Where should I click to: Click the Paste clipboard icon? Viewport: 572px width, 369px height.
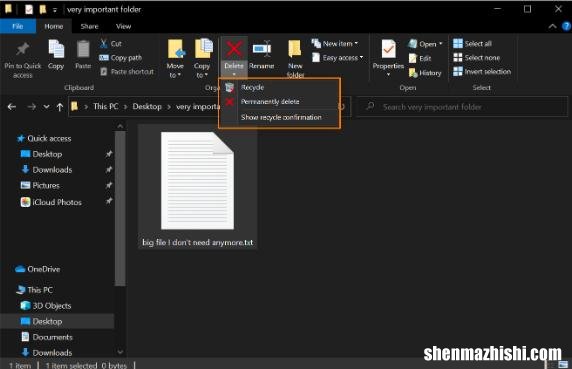83,49
